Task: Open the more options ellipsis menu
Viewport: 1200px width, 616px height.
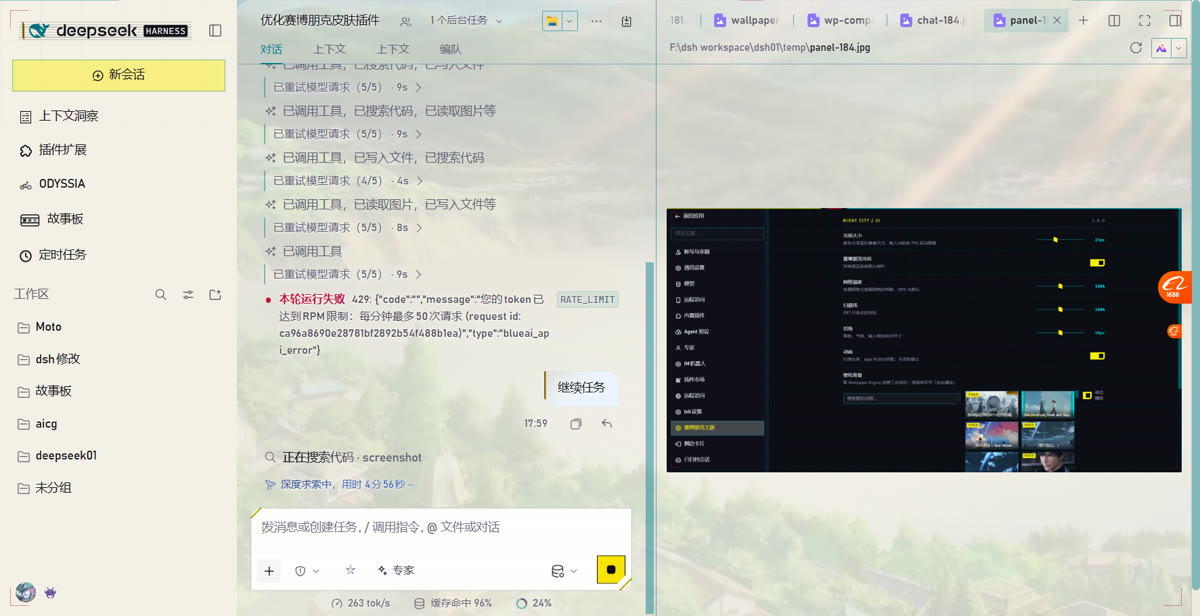Action: coord(597,20)
